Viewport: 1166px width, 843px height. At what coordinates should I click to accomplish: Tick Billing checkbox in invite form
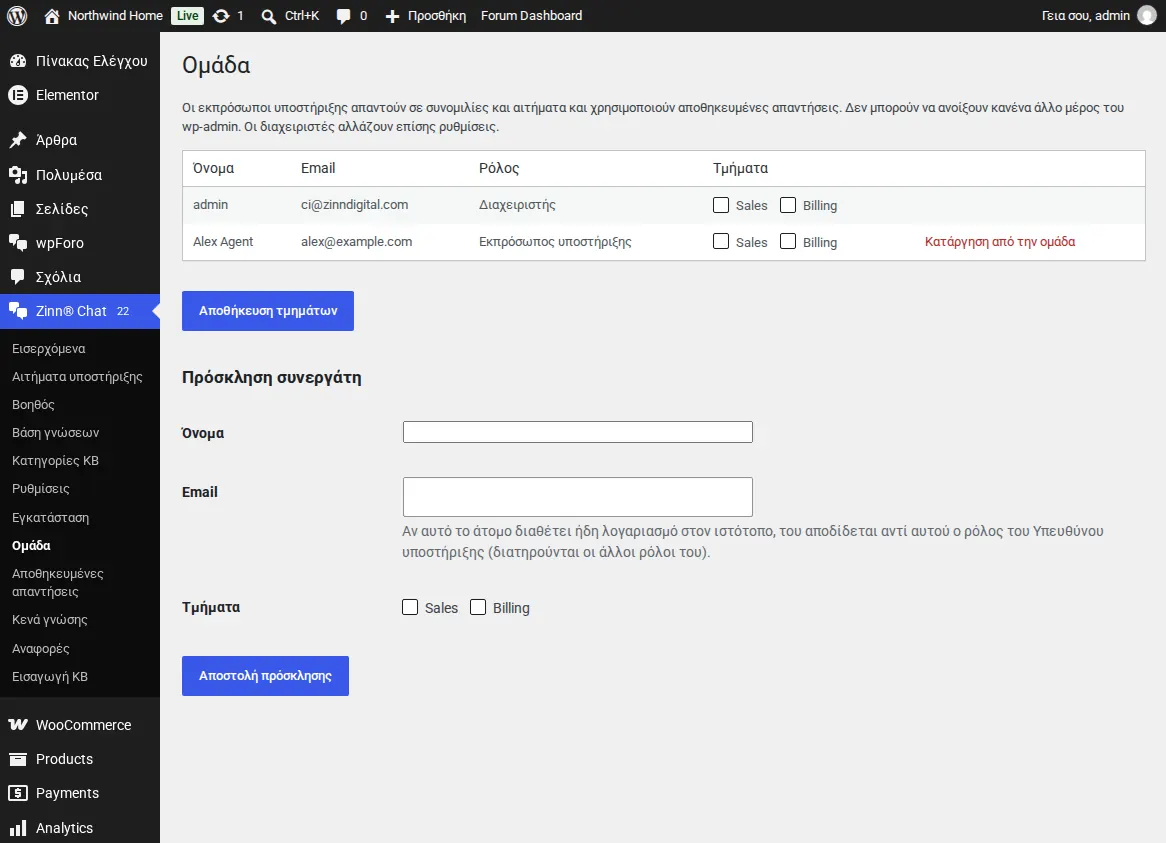(478, 607)
